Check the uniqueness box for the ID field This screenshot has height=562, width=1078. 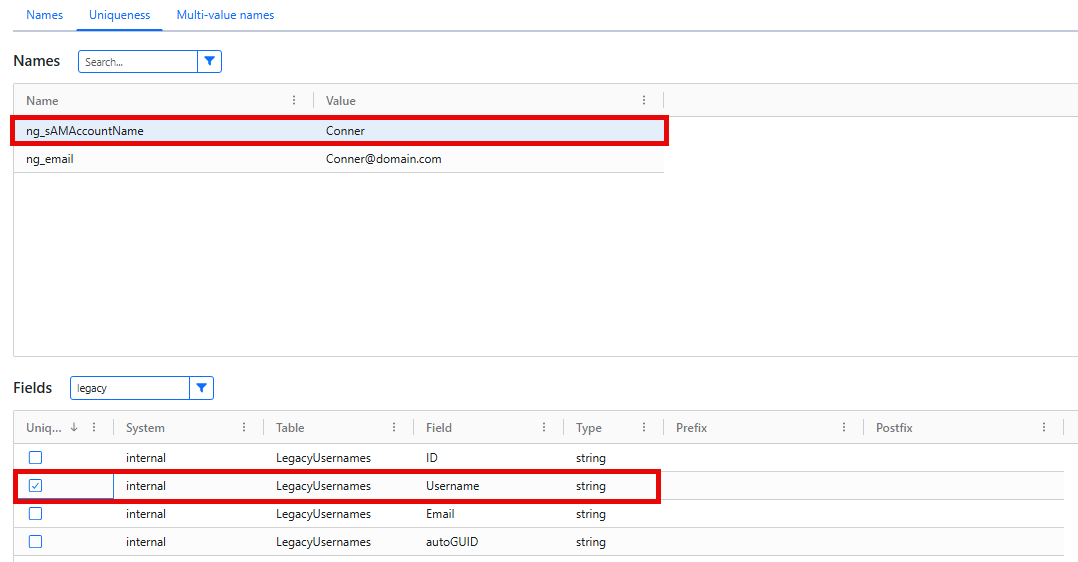36,457
